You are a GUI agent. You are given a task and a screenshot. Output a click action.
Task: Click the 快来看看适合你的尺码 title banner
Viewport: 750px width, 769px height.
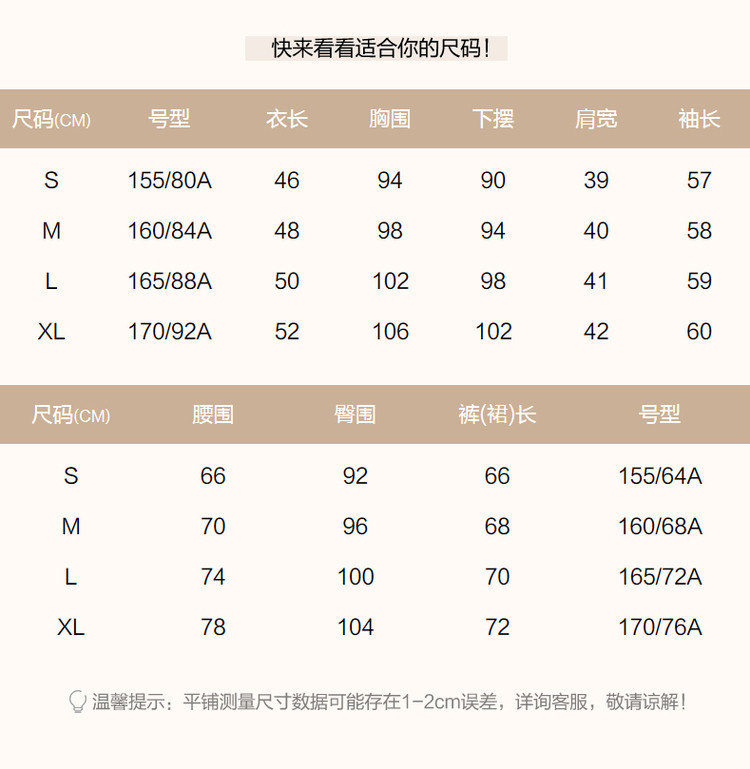point(376,48)
